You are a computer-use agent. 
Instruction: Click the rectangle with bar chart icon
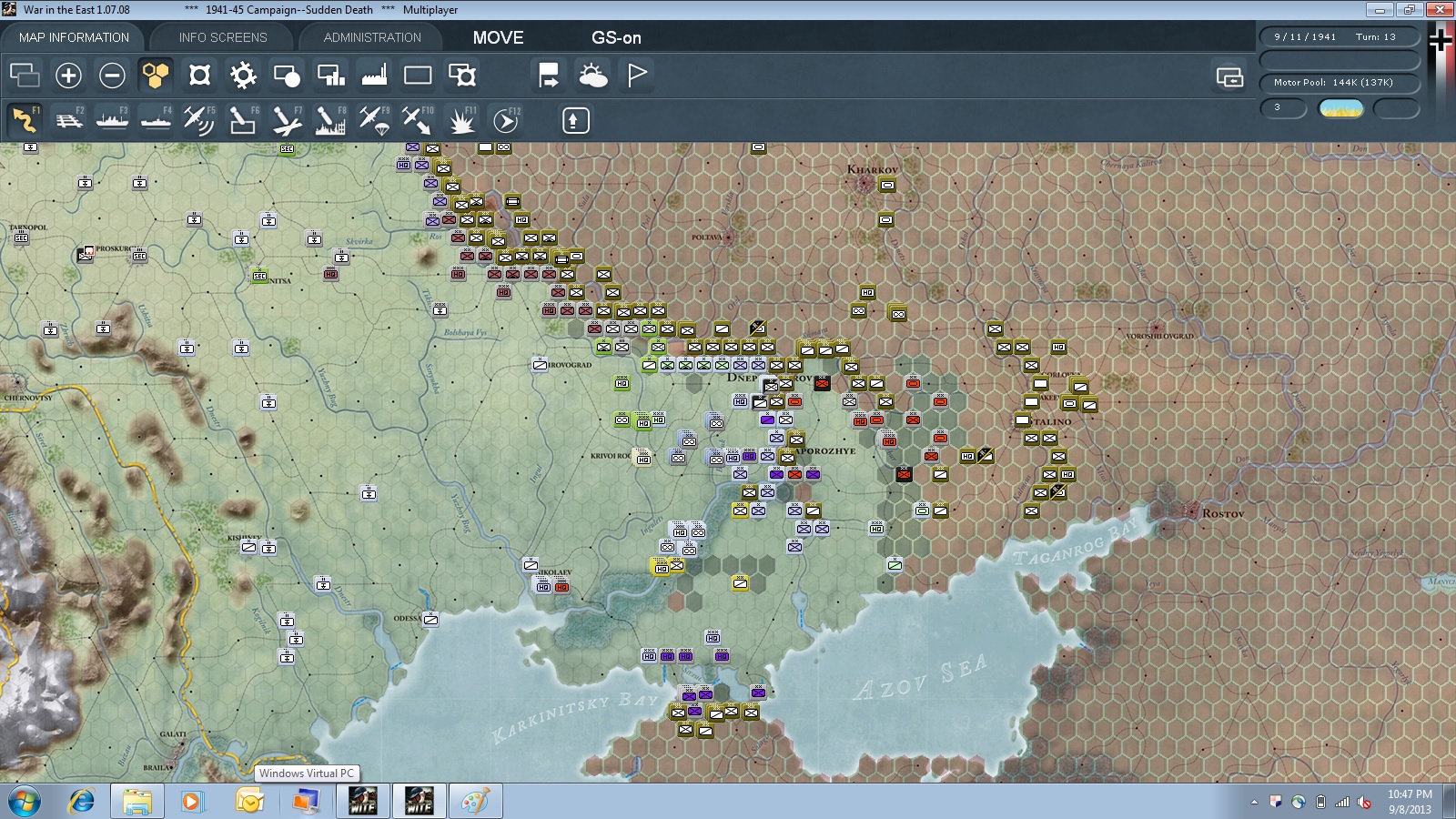click(330, 76)
